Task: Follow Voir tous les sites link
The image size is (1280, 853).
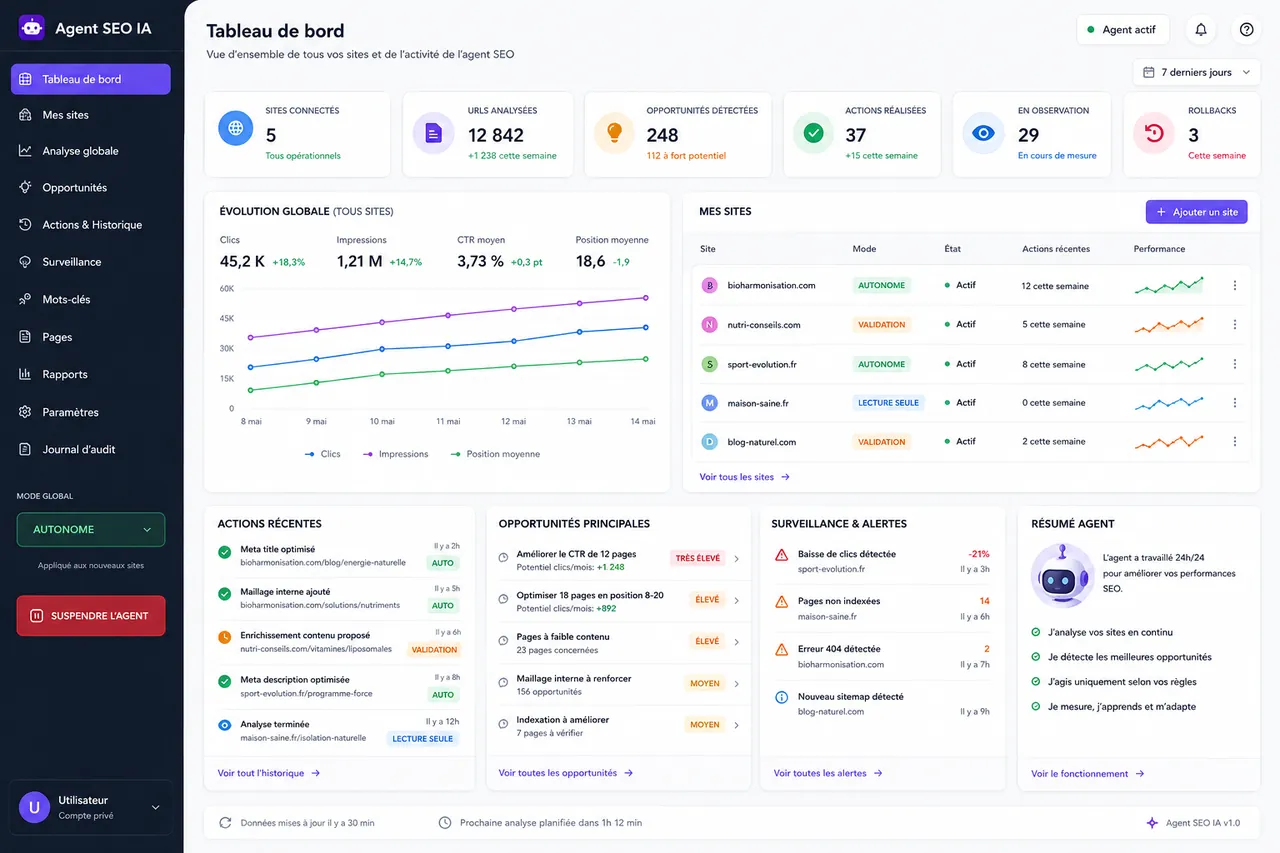Action: tap(745, 477)
